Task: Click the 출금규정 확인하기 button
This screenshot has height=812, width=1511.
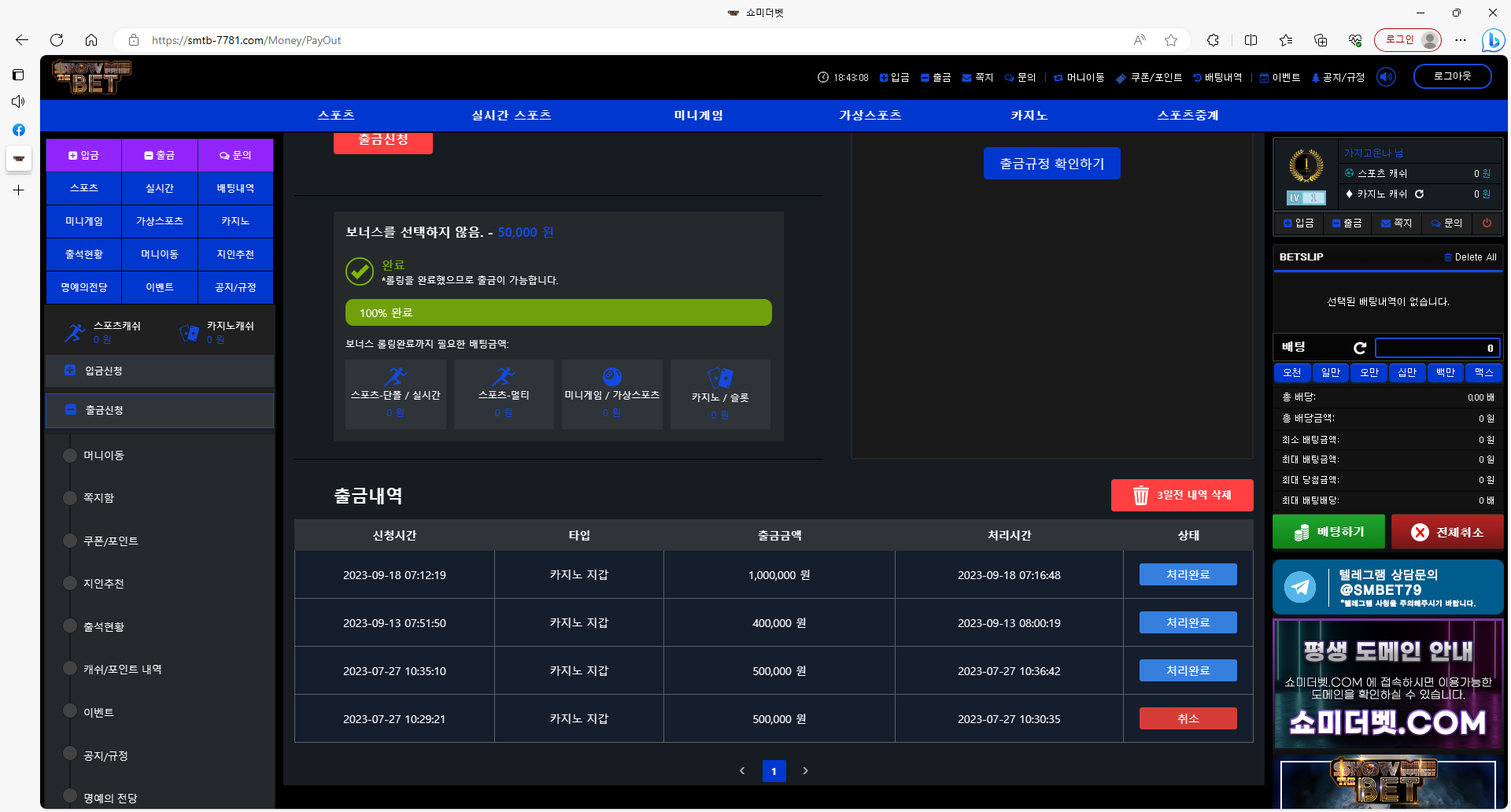Action: click(1051, 164)
